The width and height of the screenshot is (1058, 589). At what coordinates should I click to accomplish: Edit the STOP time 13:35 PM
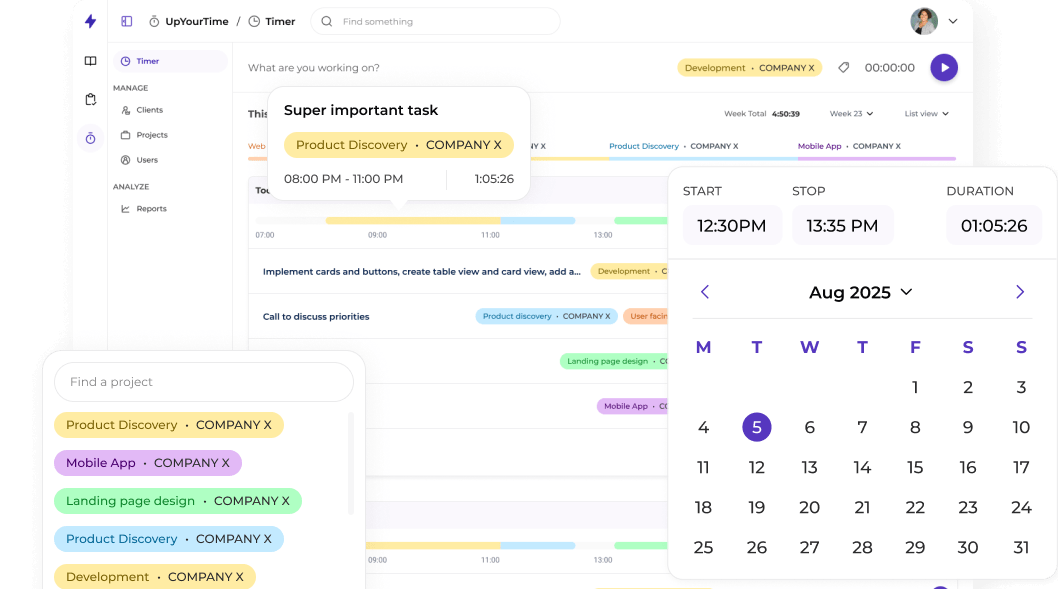point(843,225)
